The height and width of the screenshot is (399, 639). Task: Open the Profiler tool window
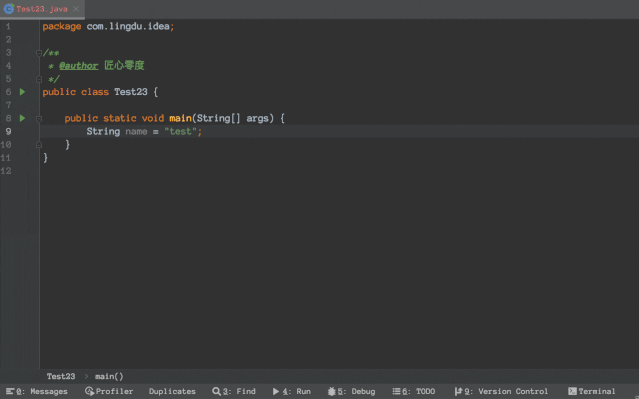click(109, 391)
